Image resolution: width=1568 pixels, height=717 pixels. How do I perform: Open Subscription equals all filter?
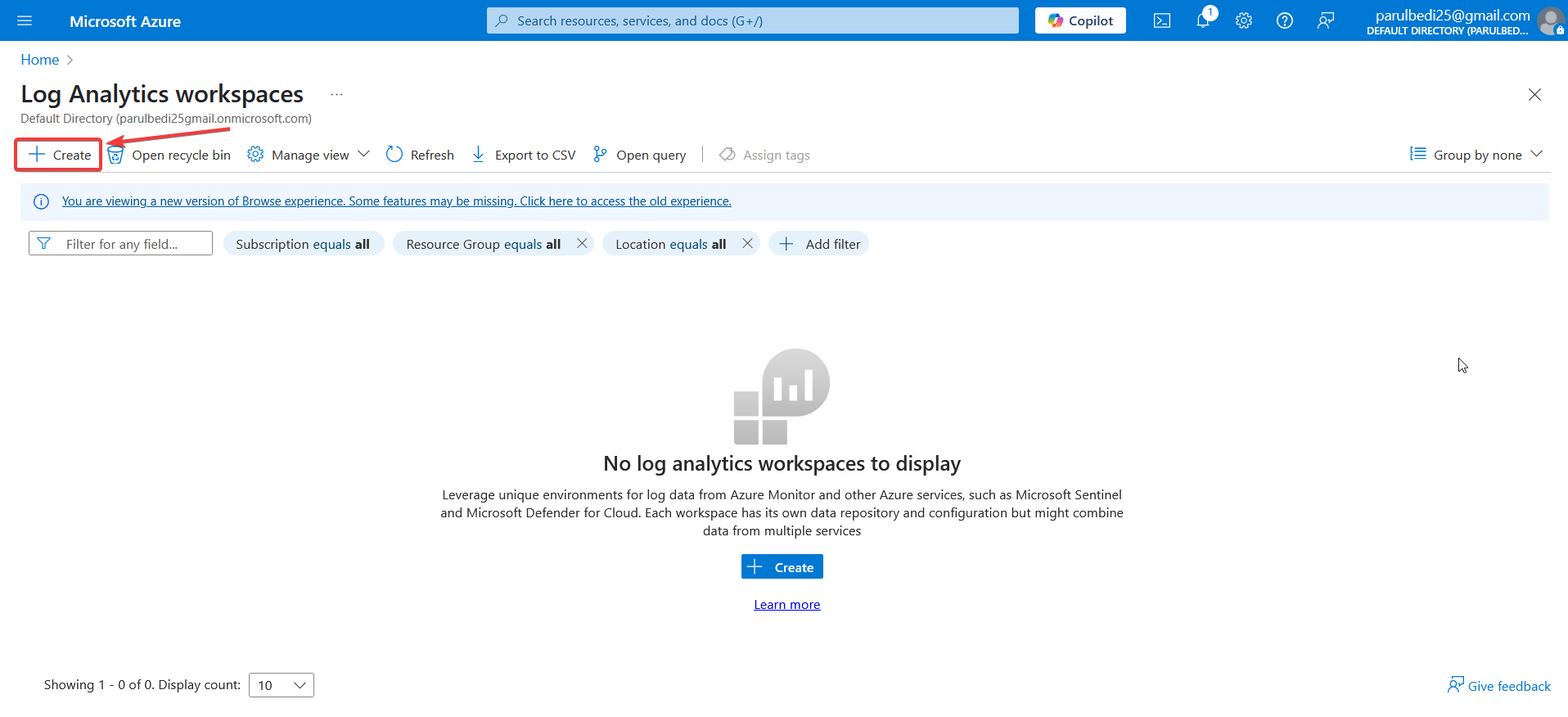(303, 244)
